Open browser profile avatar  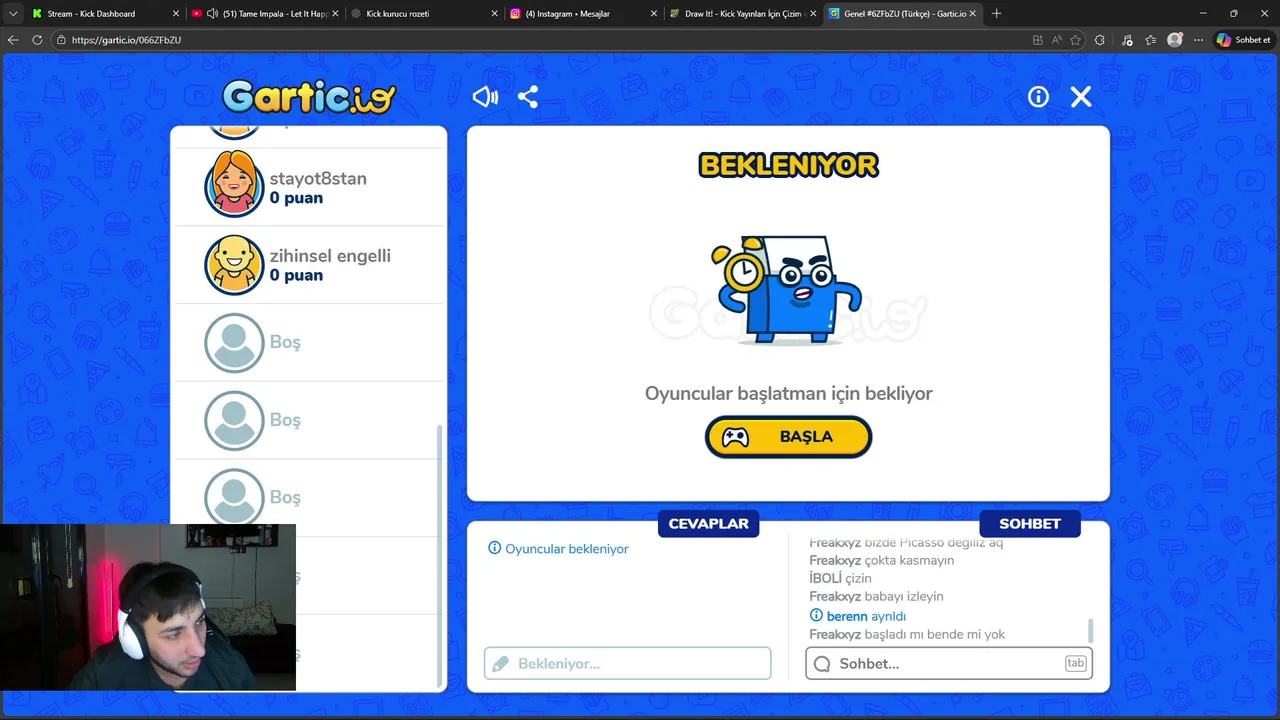(x=1175, y=40)
